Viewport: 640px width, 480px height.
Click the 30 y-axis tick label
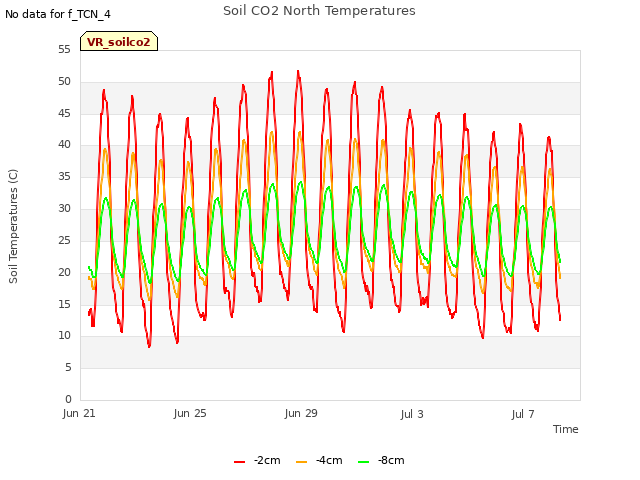(64, 209)
